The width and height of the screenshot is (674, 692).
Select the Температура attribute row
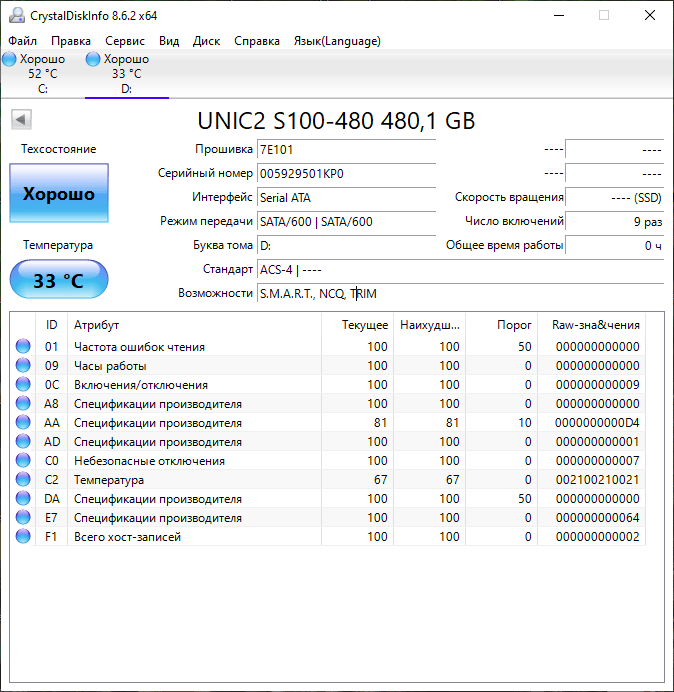(x=328, y=479)
